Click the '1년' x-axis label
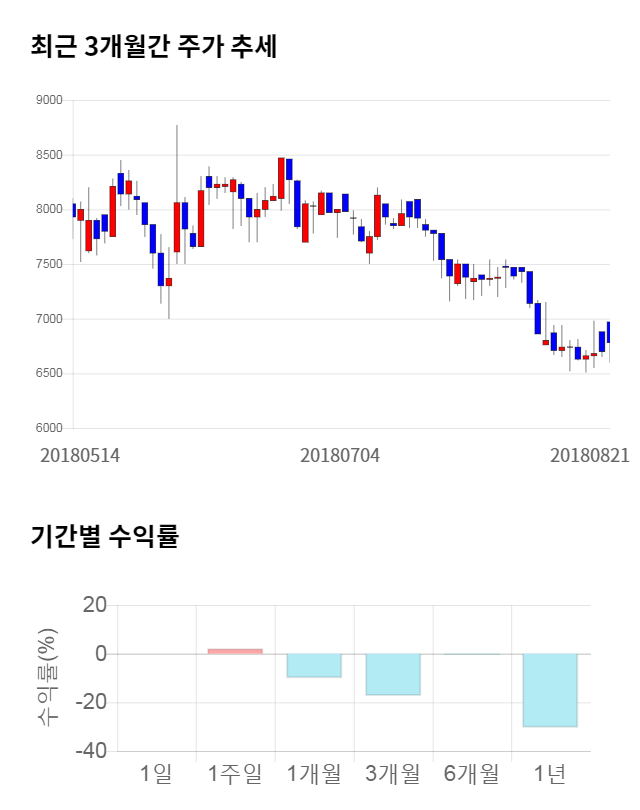The width and height of the screenshot is (640, 810). coord(550,773)
